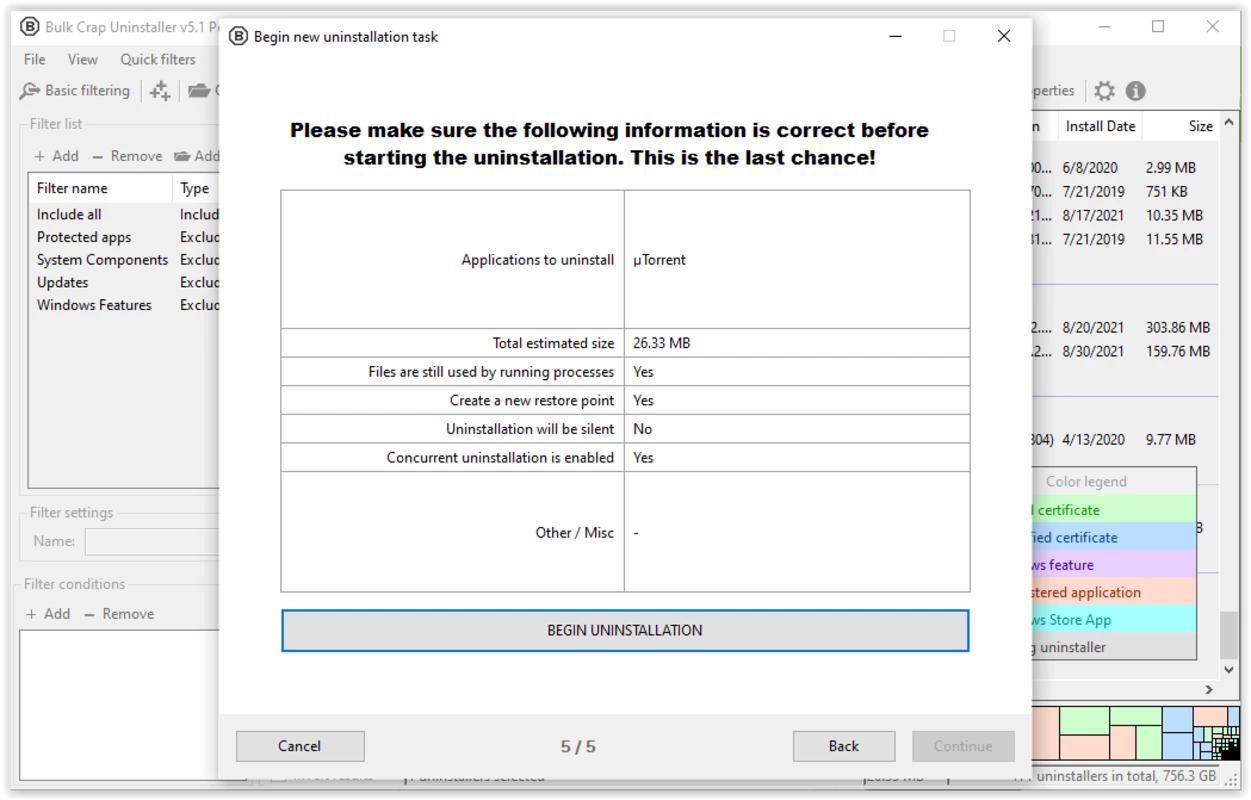This screenshot has width=1251, height=800.
Task: Sort the application list by Install Date
Action: click(x=1100, y=126)
